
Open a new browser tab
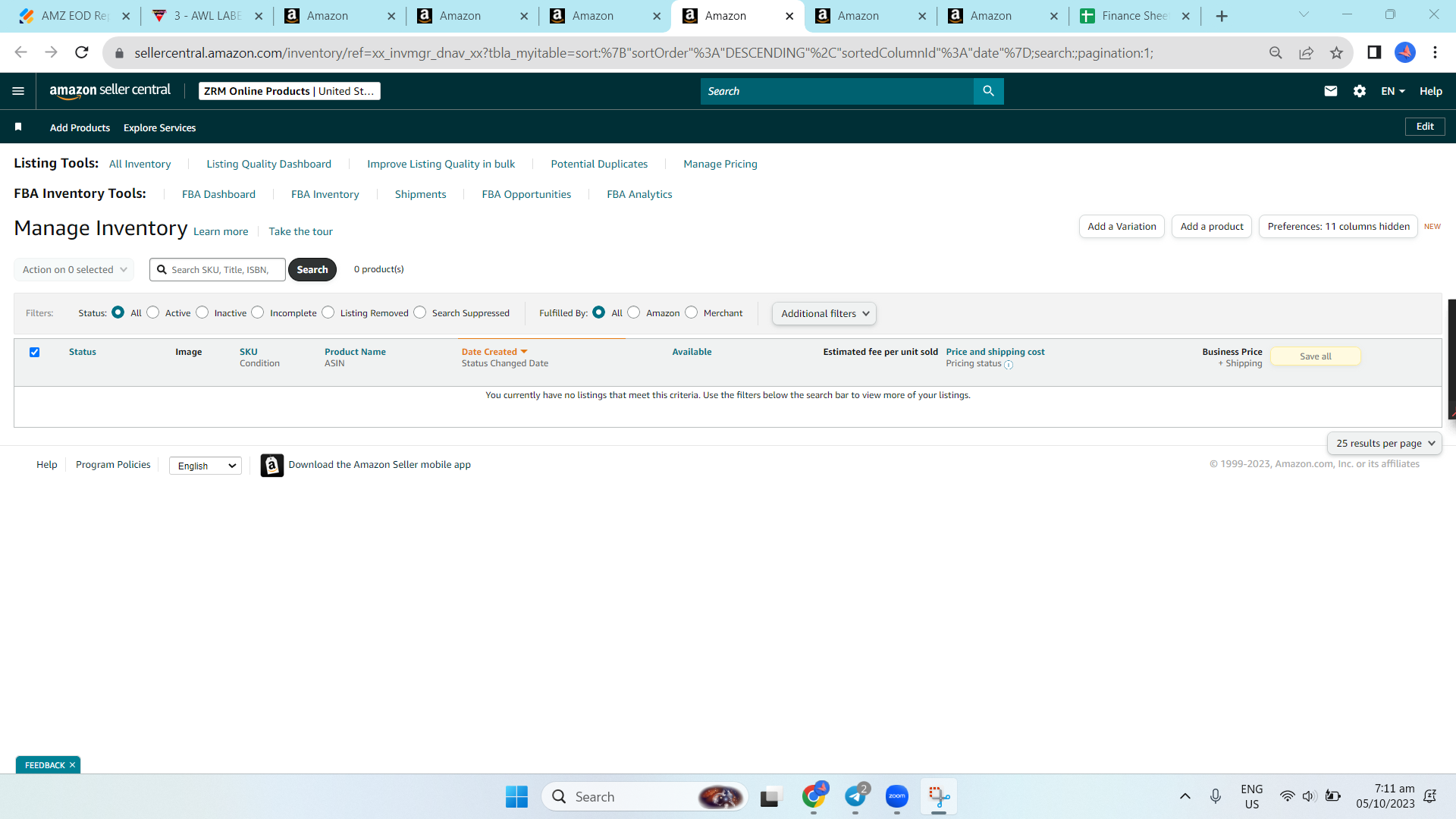point(1222,16)
